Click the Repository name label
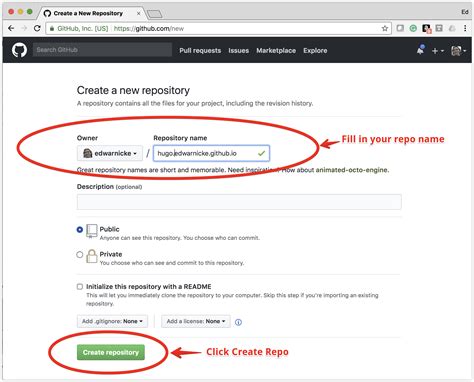This screenshot has width=474, height=382. (x=180, y=138)
